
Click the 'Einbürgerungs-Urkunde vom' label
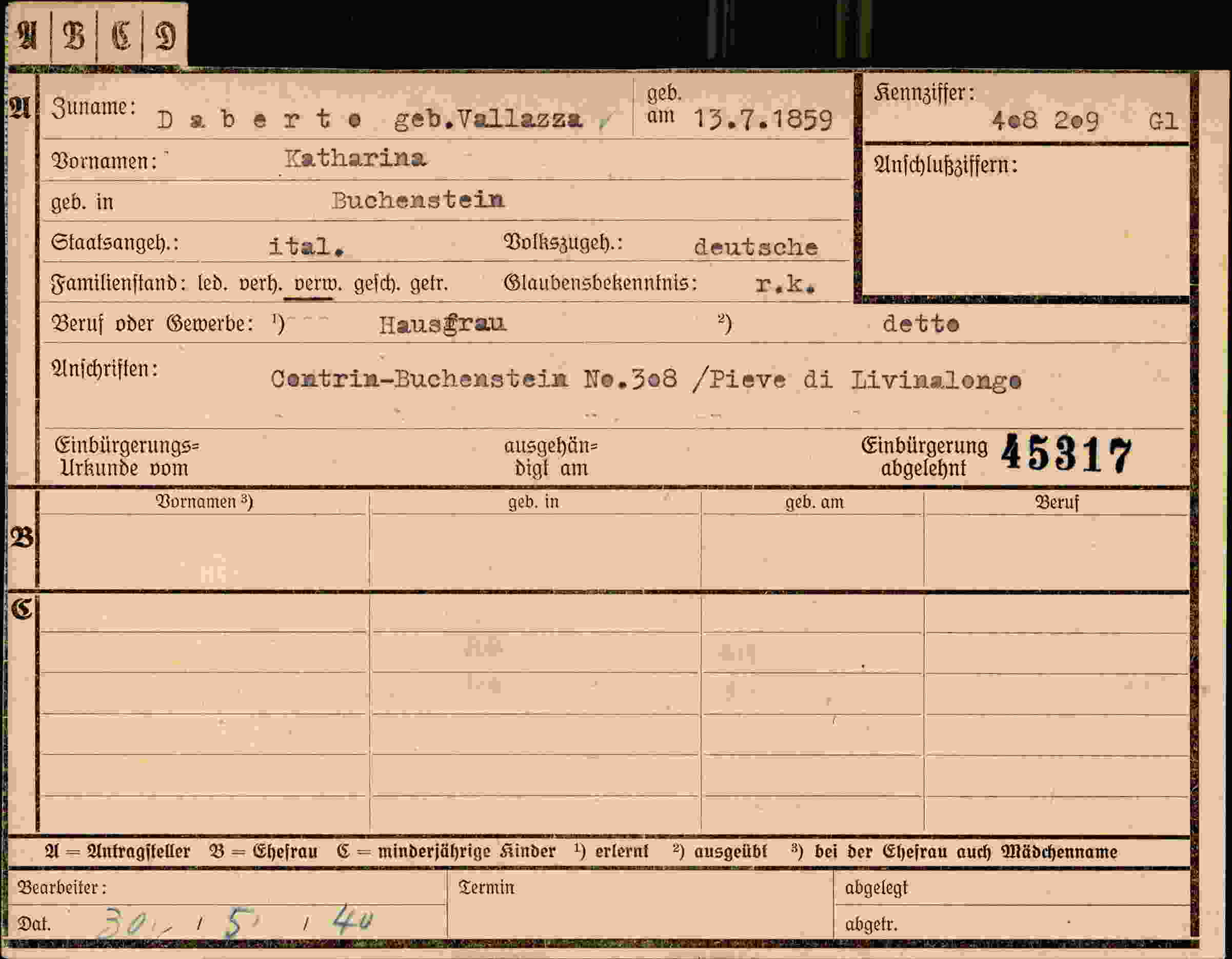click(126, 456)
